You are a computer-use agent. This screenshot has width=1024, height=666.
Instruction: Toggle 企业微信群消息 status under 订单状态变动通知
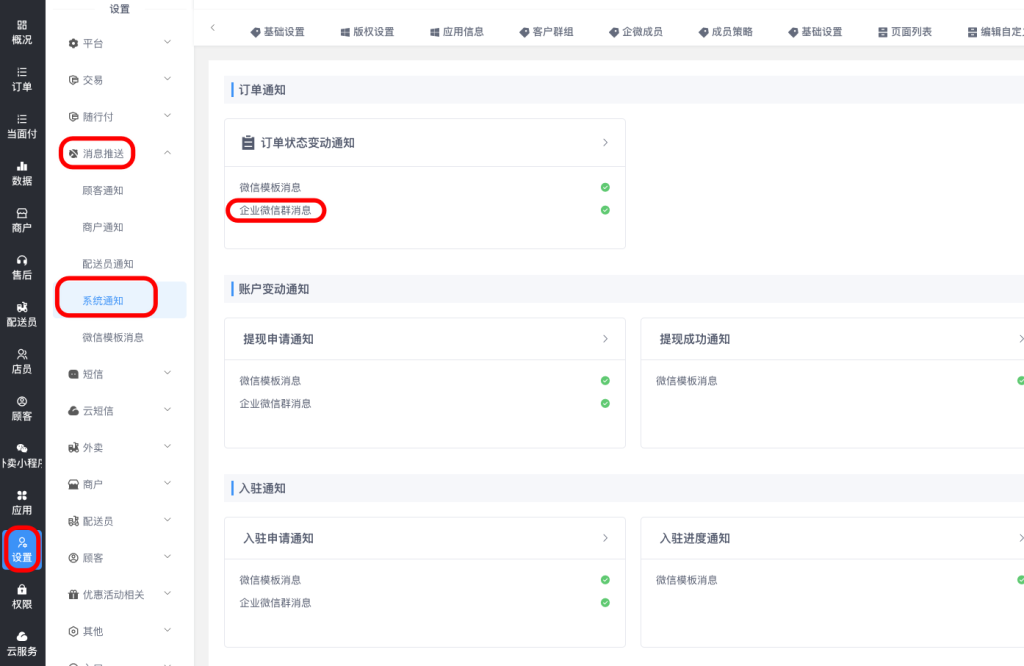coord(605,210)
